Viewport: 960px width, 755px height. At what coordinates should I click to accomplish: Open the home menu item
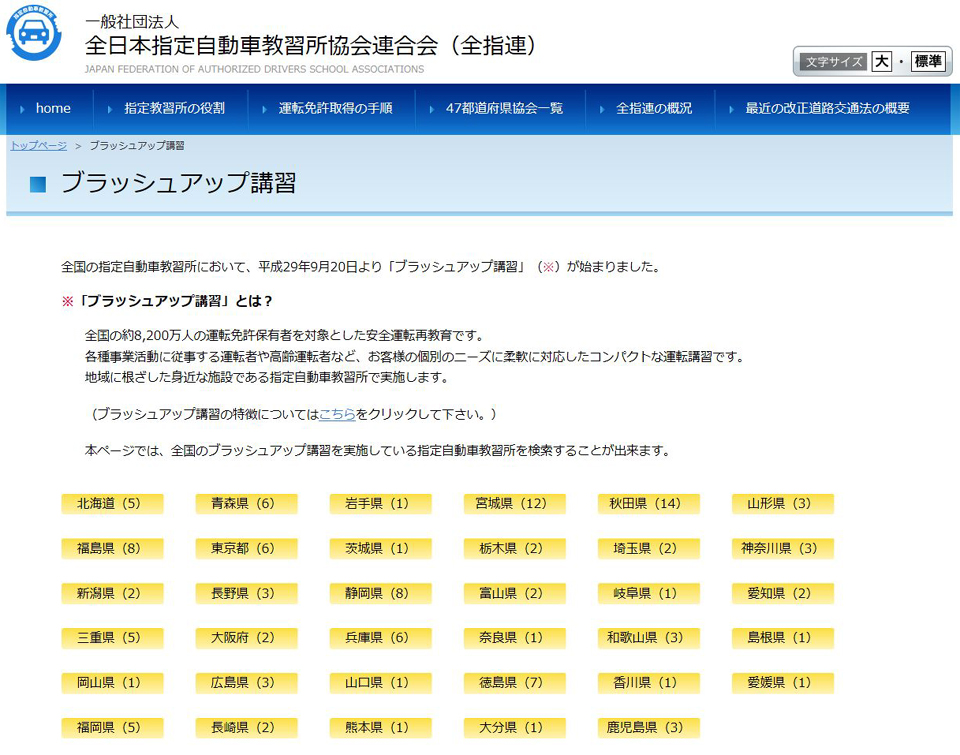pyautogui.click(x=53, y=108)
